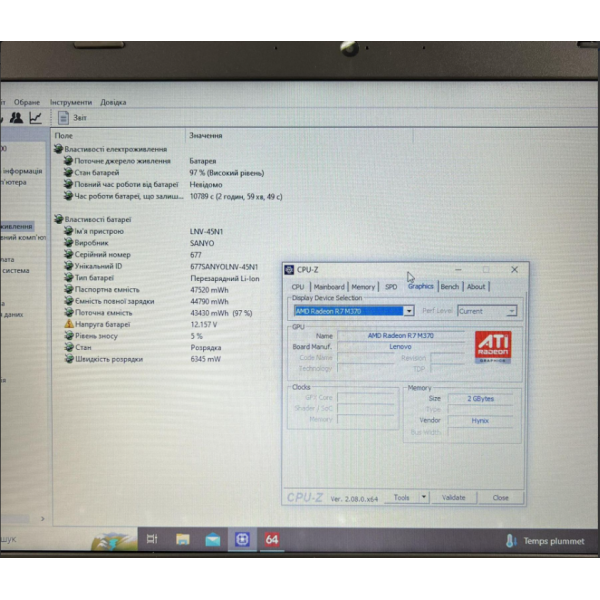The height and width of the screenshot is (600, 600).
Task: Click the icon beside Властивості батареї
Action: click(x=59, y=219)
